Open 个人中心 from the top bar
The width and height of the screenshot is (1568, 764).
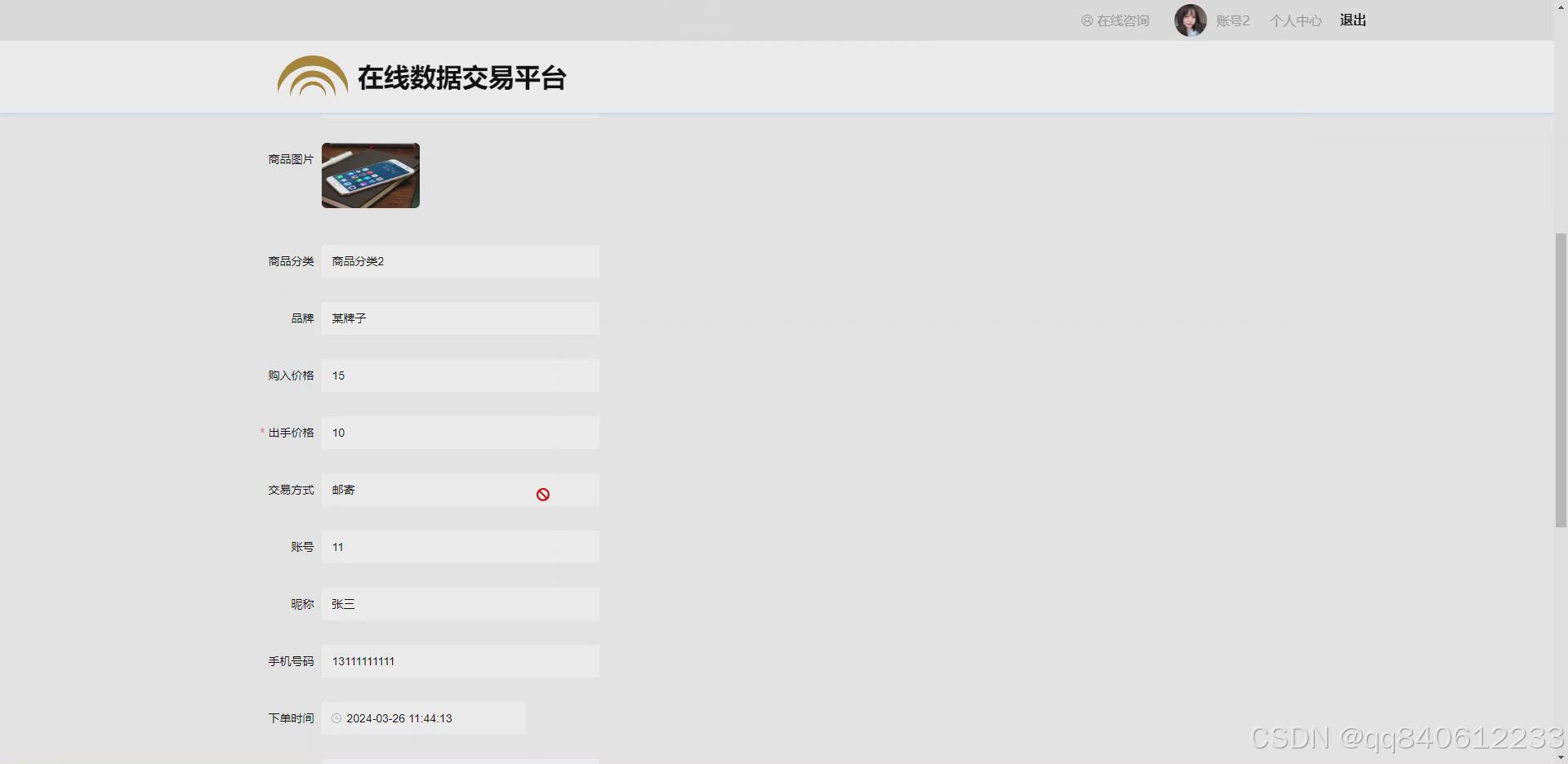(x=1295, y=20)
